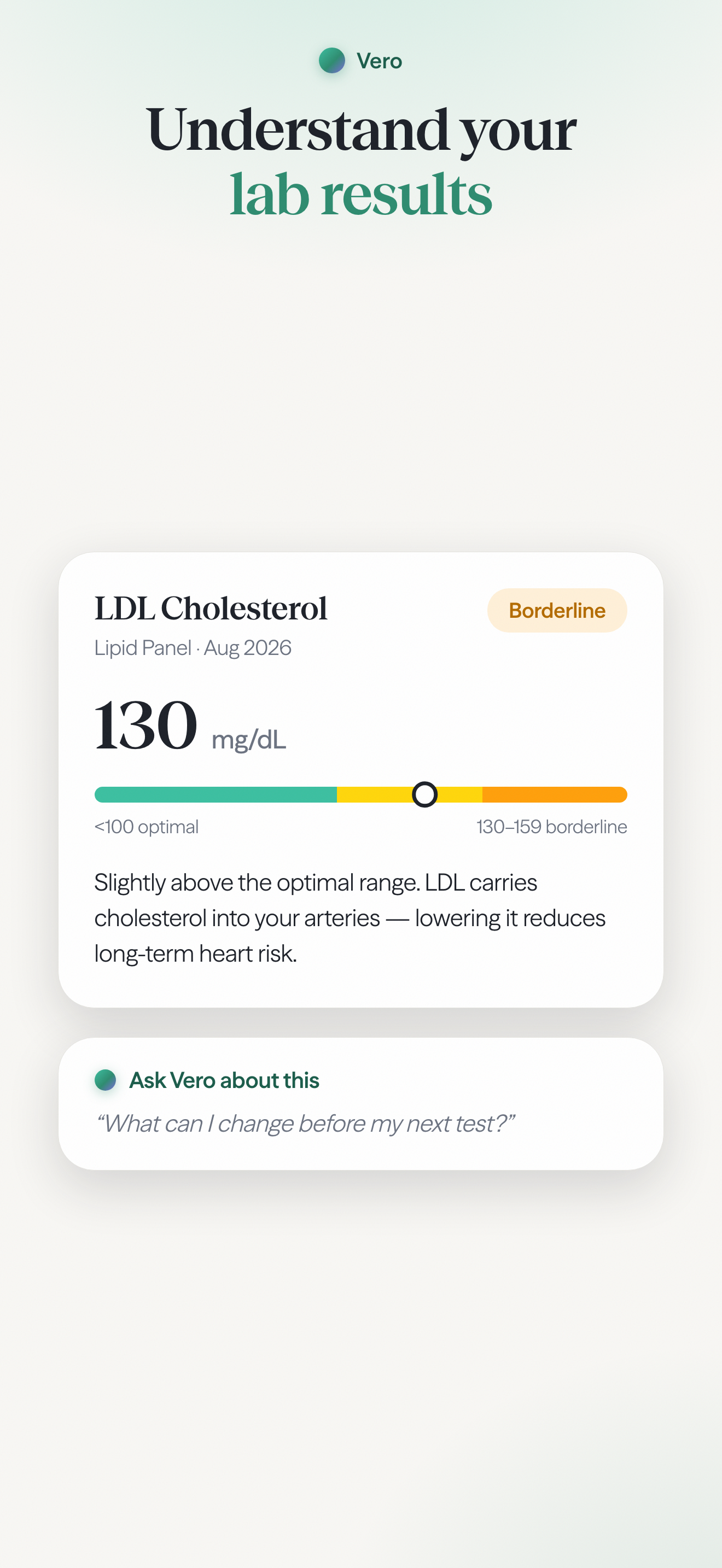Tap the Vero brand name text

point(379,61)
